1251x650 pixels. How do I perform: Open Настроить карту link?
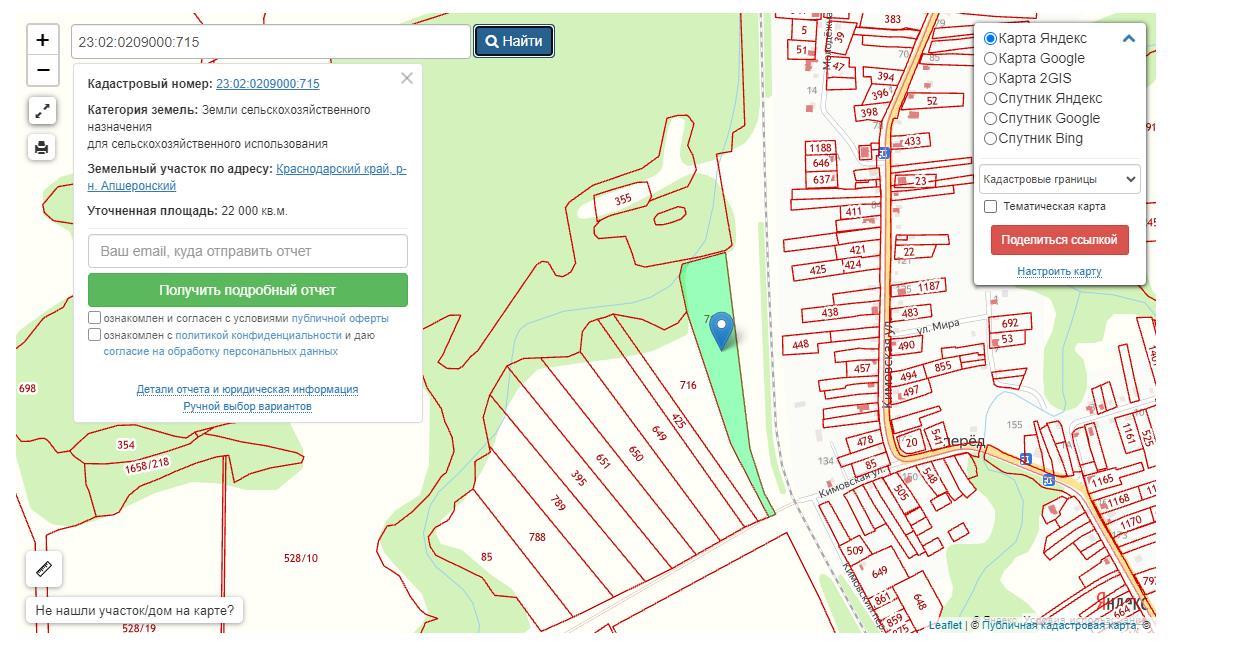[x=1059, y=272]
